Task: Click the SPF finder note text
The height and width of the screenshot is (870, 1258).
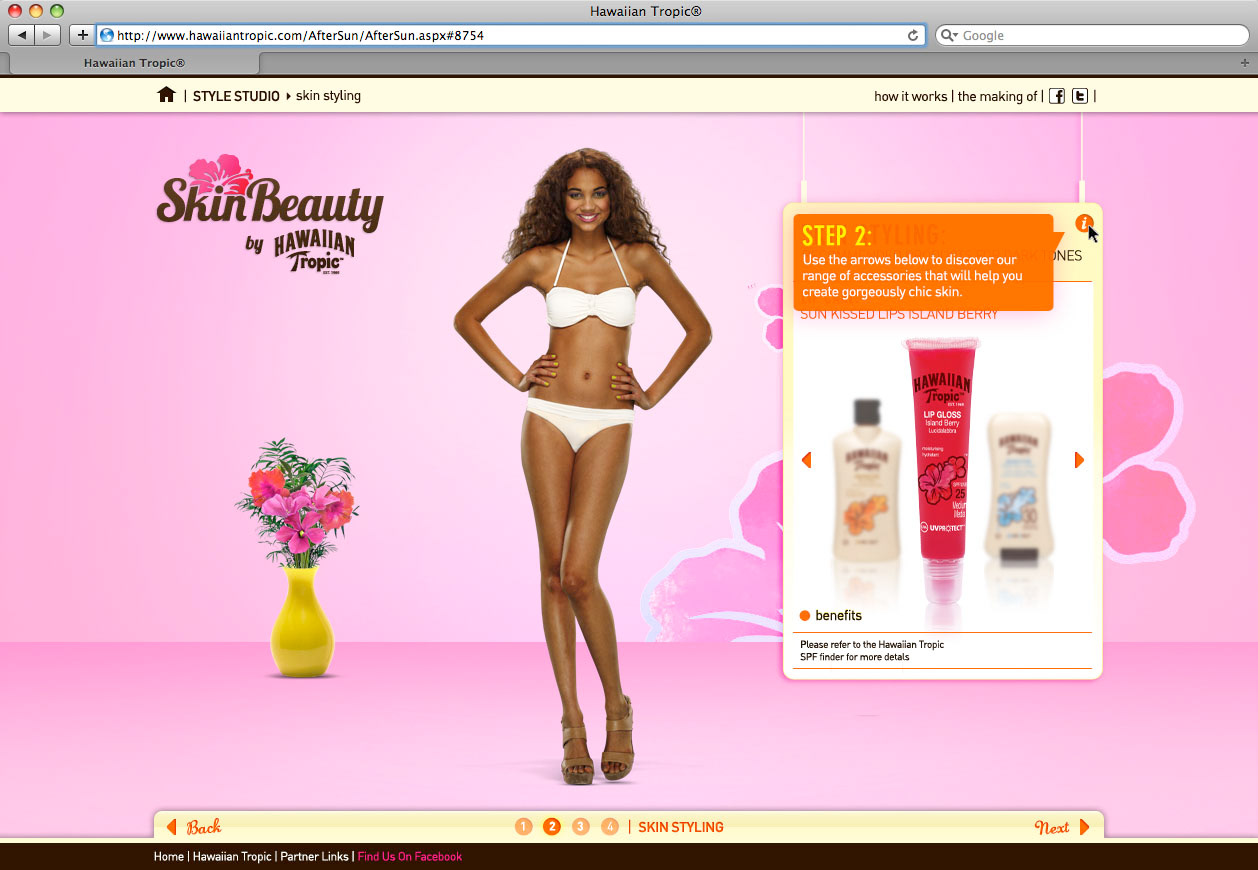Action: (x=872, y=651)
